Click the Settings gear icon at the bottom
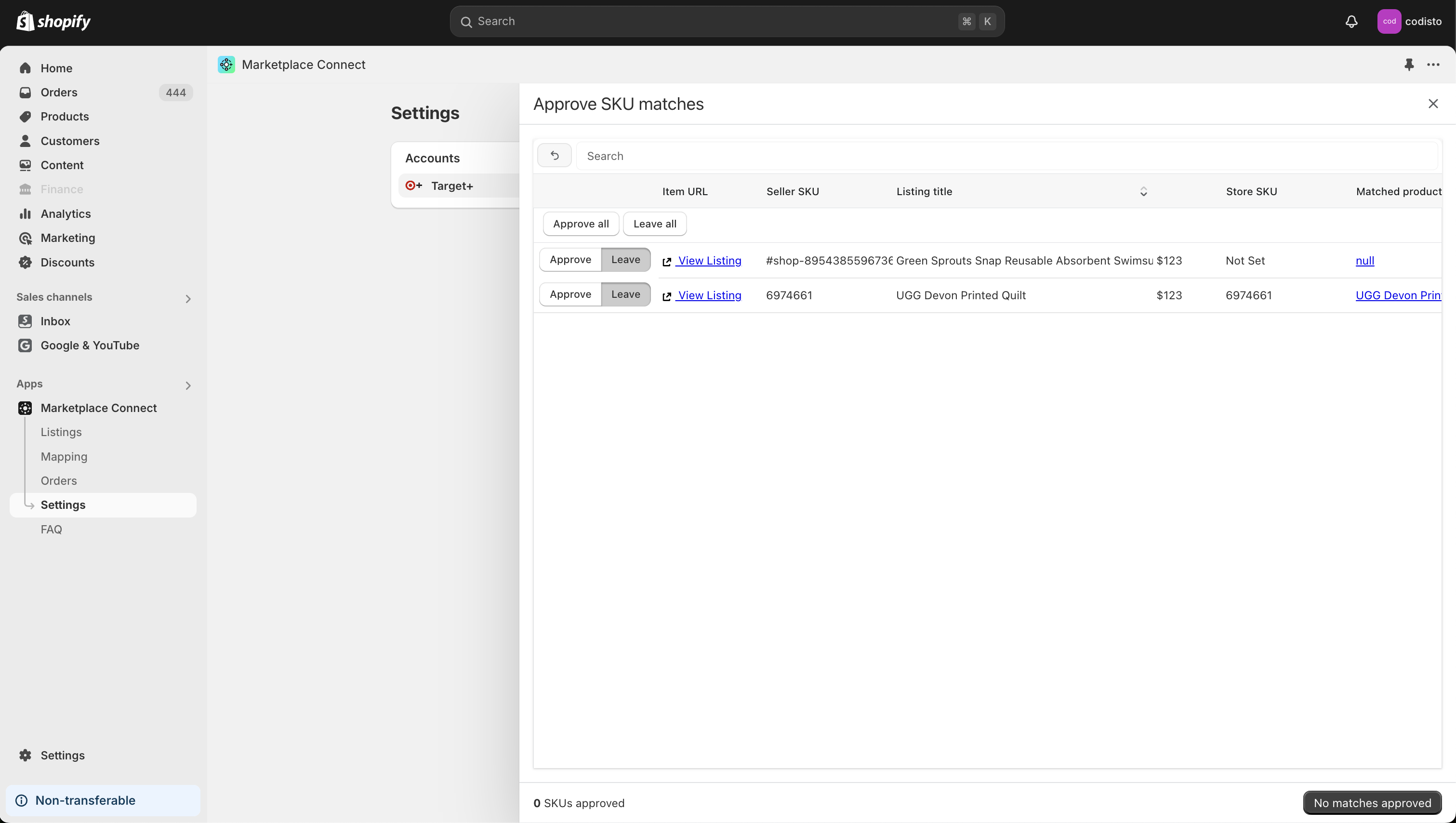 pyautogui.click(x=25, y=755)
